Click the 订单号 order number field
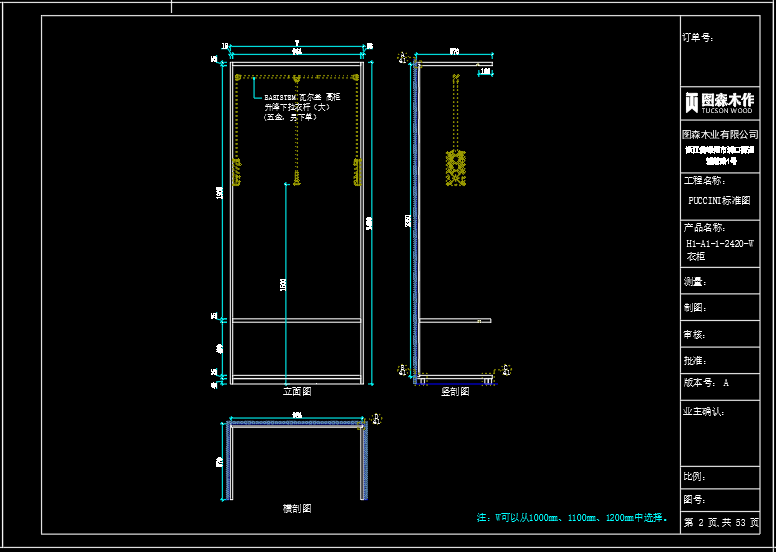 698,37
